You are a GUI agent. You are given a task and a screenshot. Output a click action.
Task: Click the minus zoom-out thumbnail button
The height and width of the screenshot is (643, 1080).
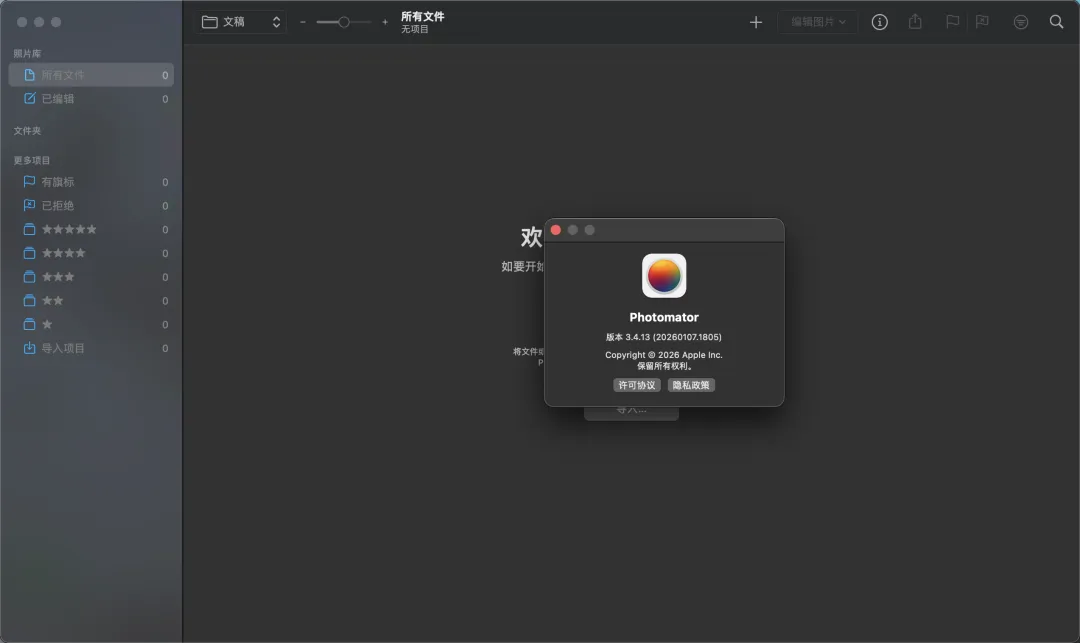point(303,22)
